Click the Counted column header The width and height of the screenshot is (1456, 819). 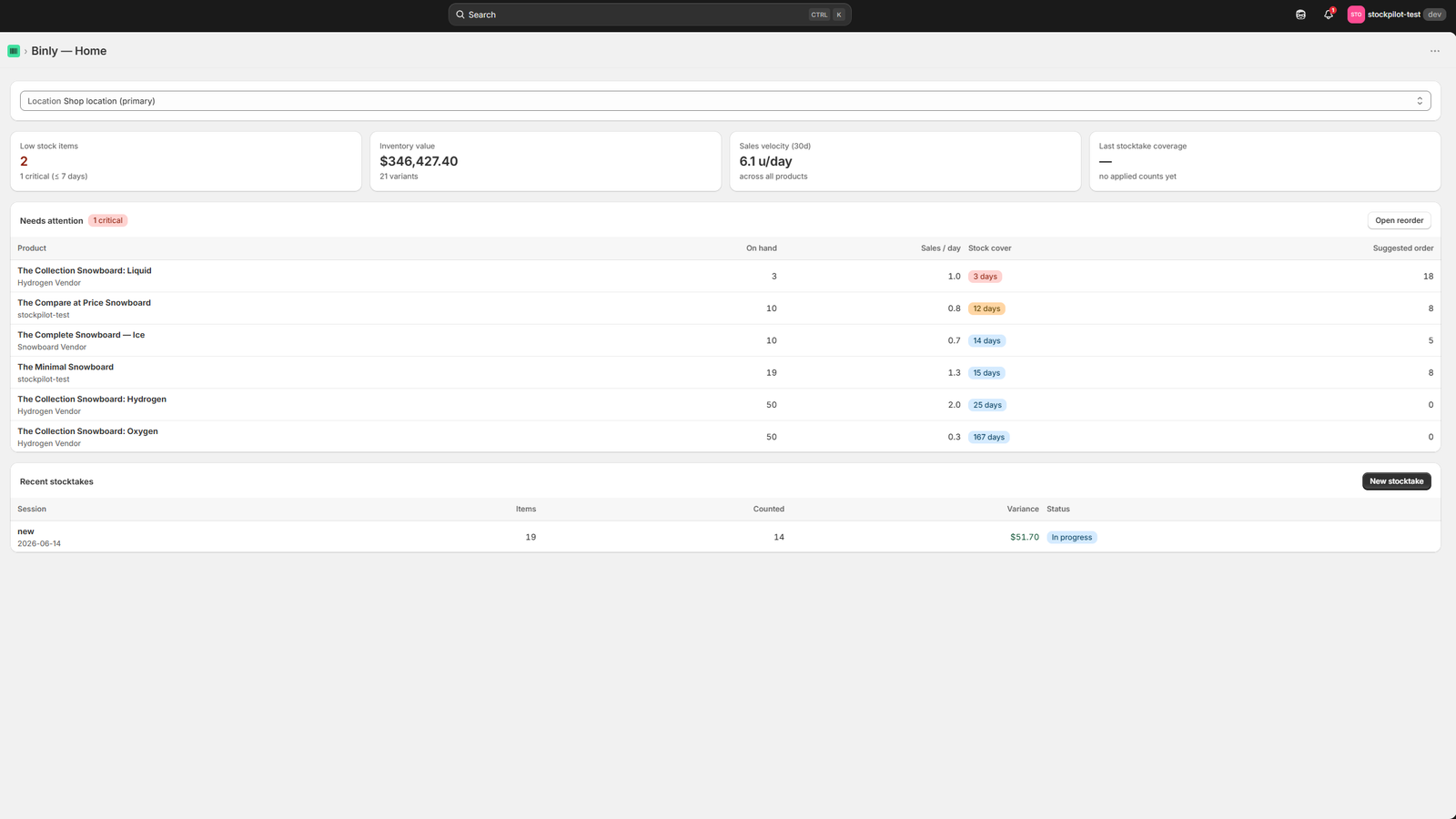(x=769, y=510)
